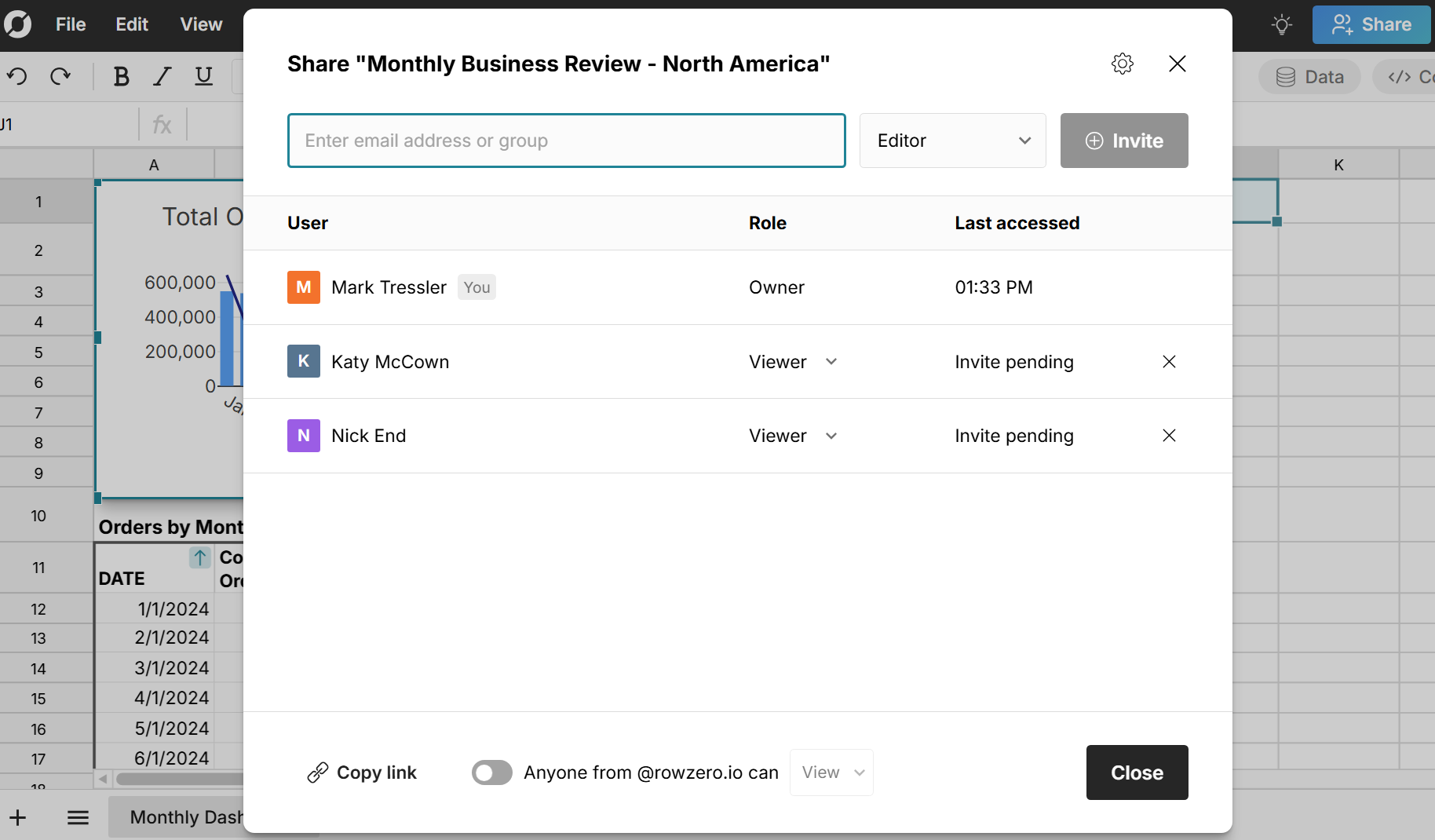The width and height of the screenshot is (1435, 840).
Task: Click the Copy link button
Action: click(362, 772)
